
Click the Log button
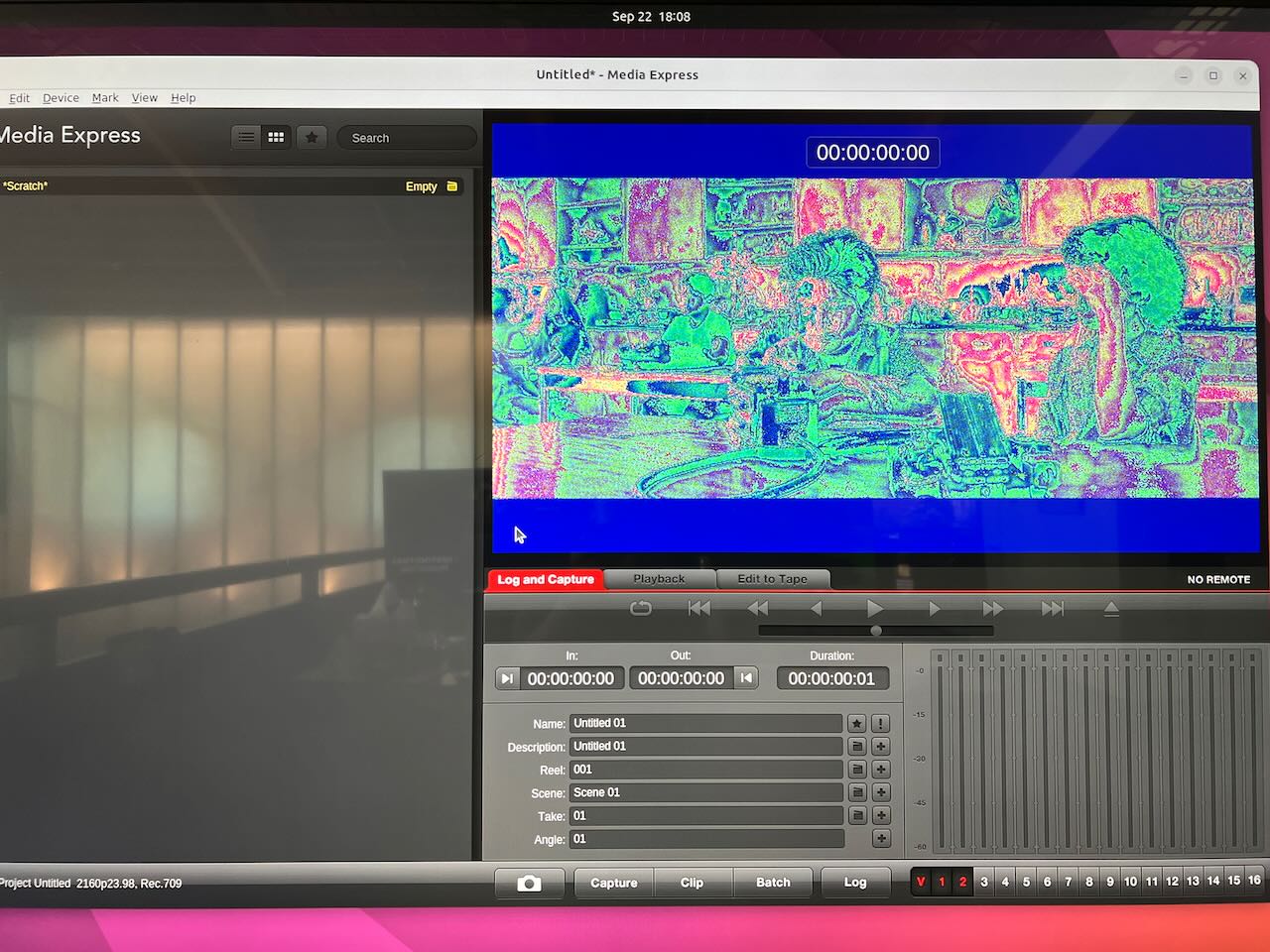[x=855, y=883]
